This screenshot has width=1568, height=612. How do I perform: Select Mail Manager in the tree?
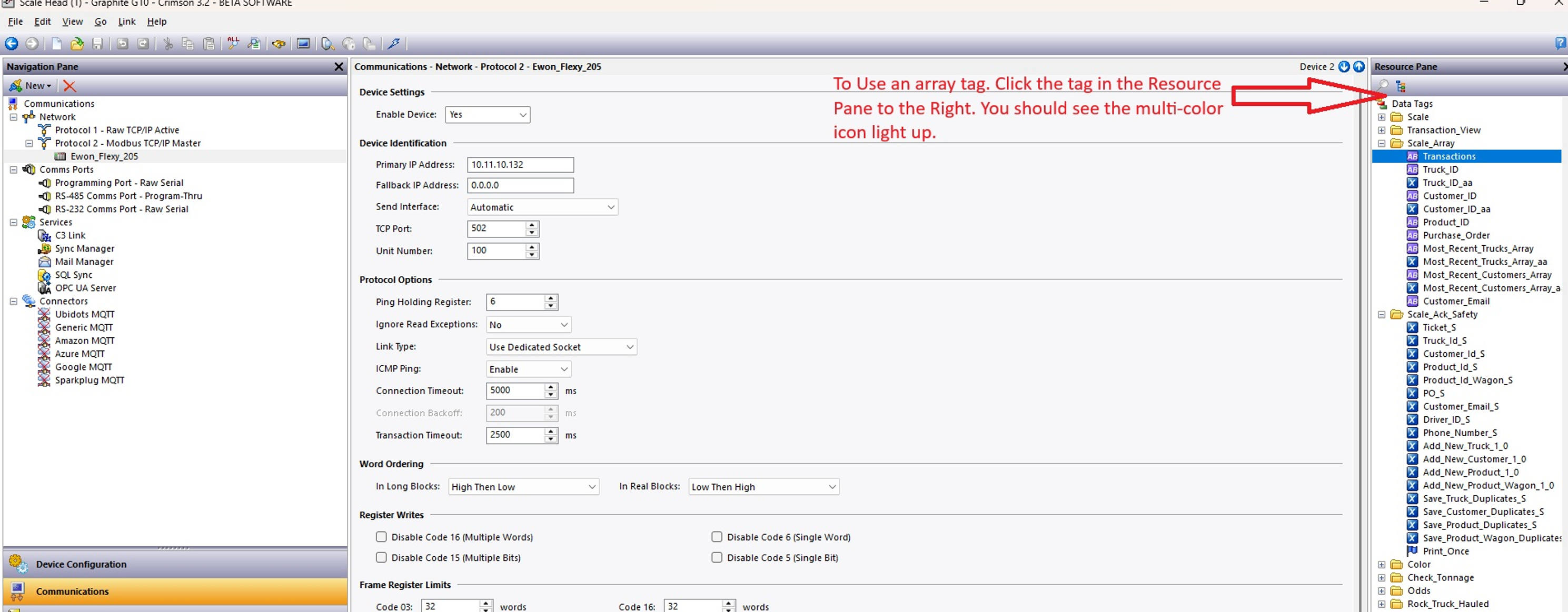(84, 262)
